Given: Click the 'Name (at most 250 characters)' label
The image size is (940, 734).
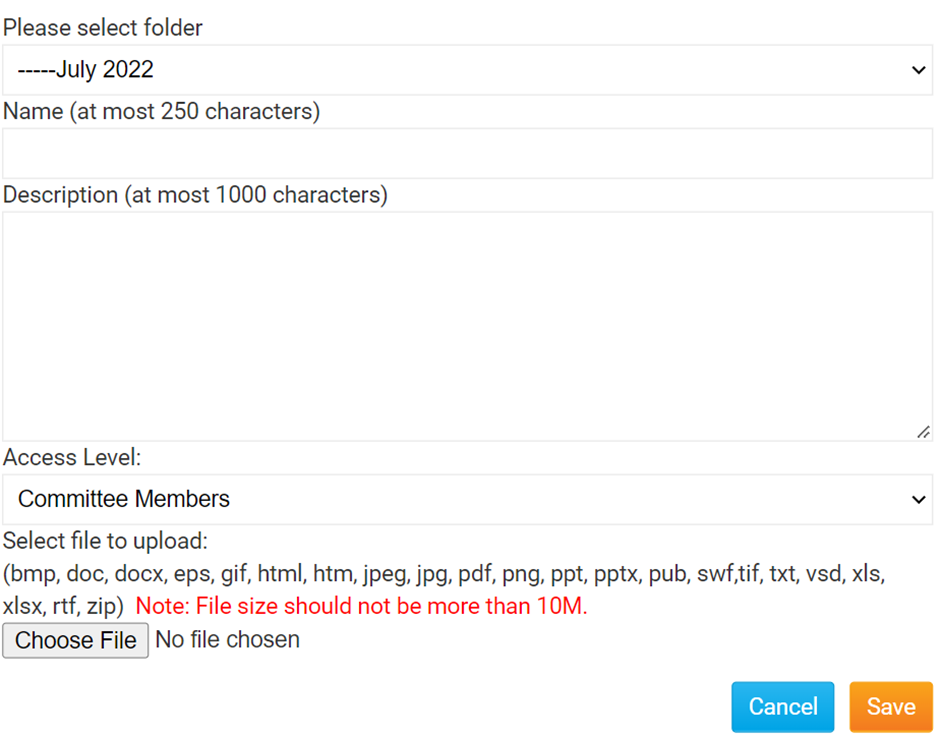Looking at the screenshot, I should [161, 111].
